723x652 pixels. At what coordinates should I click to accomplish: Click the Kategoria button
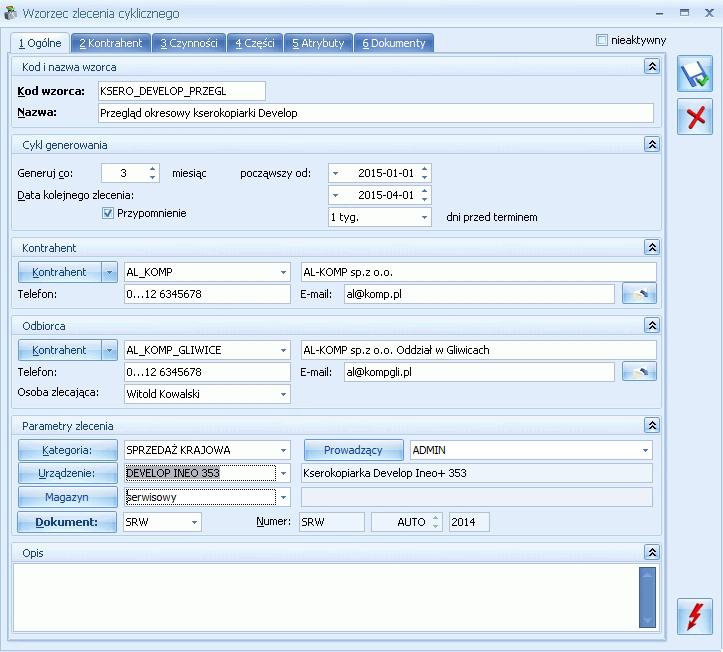click(x=67, y=450)
